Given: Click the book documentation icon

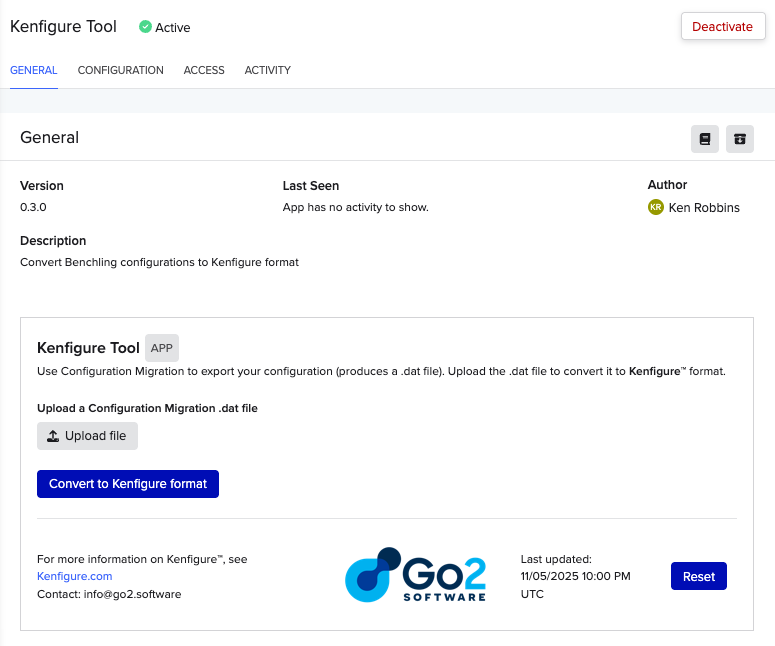Looking at the screenshot, I should point(705,139).
